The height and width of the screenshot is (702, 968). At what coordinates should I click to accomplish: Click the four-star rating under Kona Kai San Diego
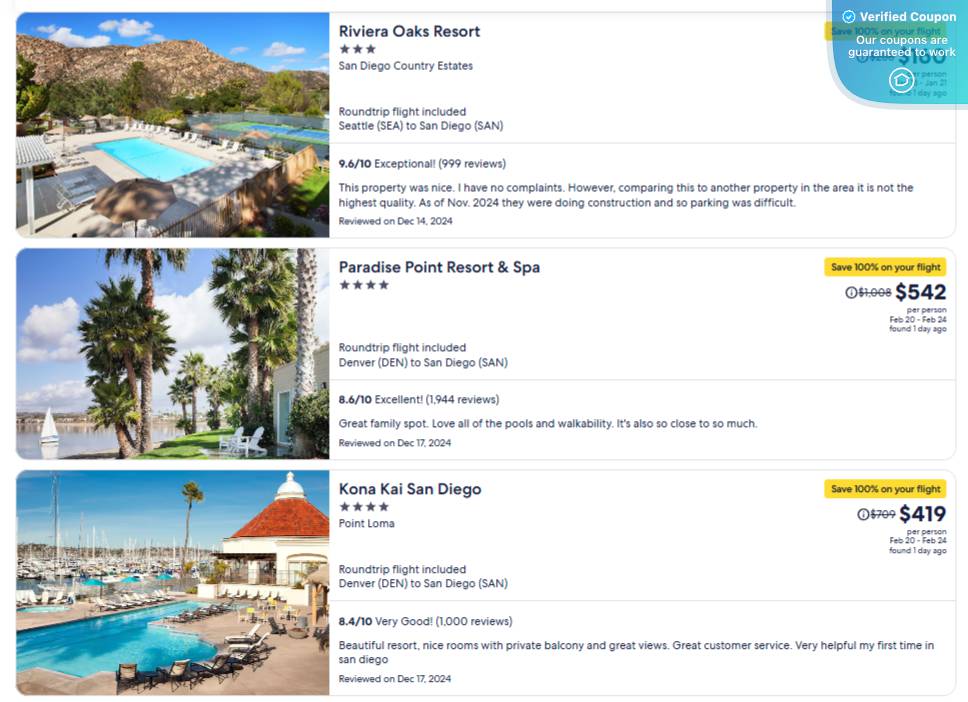pyautogui.click(x=364, y=507)
